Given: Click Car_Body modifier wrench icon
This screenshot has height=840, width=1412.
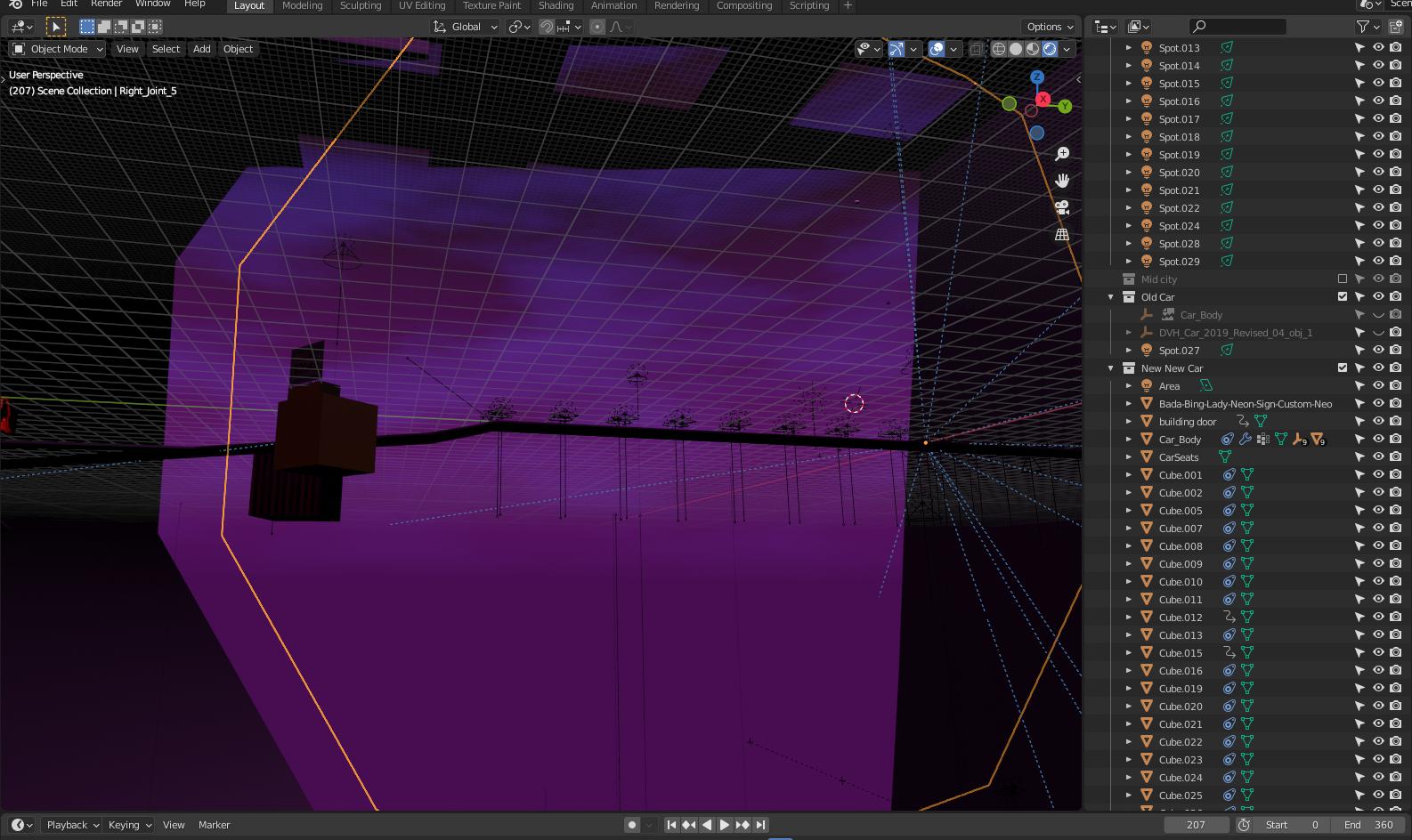Looking at the screenshot, I should [x=1245, y=439].
